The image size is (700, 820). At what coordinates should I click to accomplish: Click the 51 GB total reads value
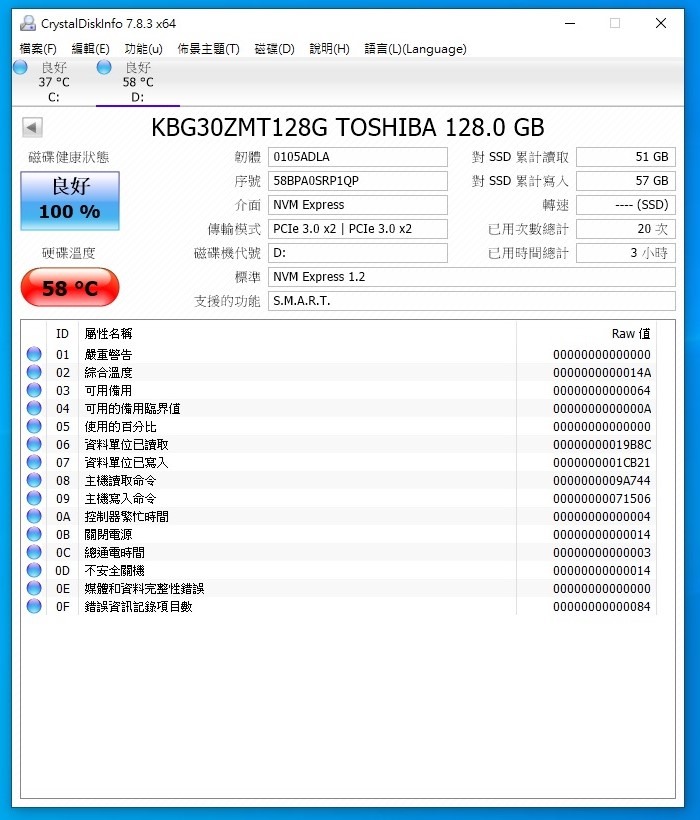point(626,157)
